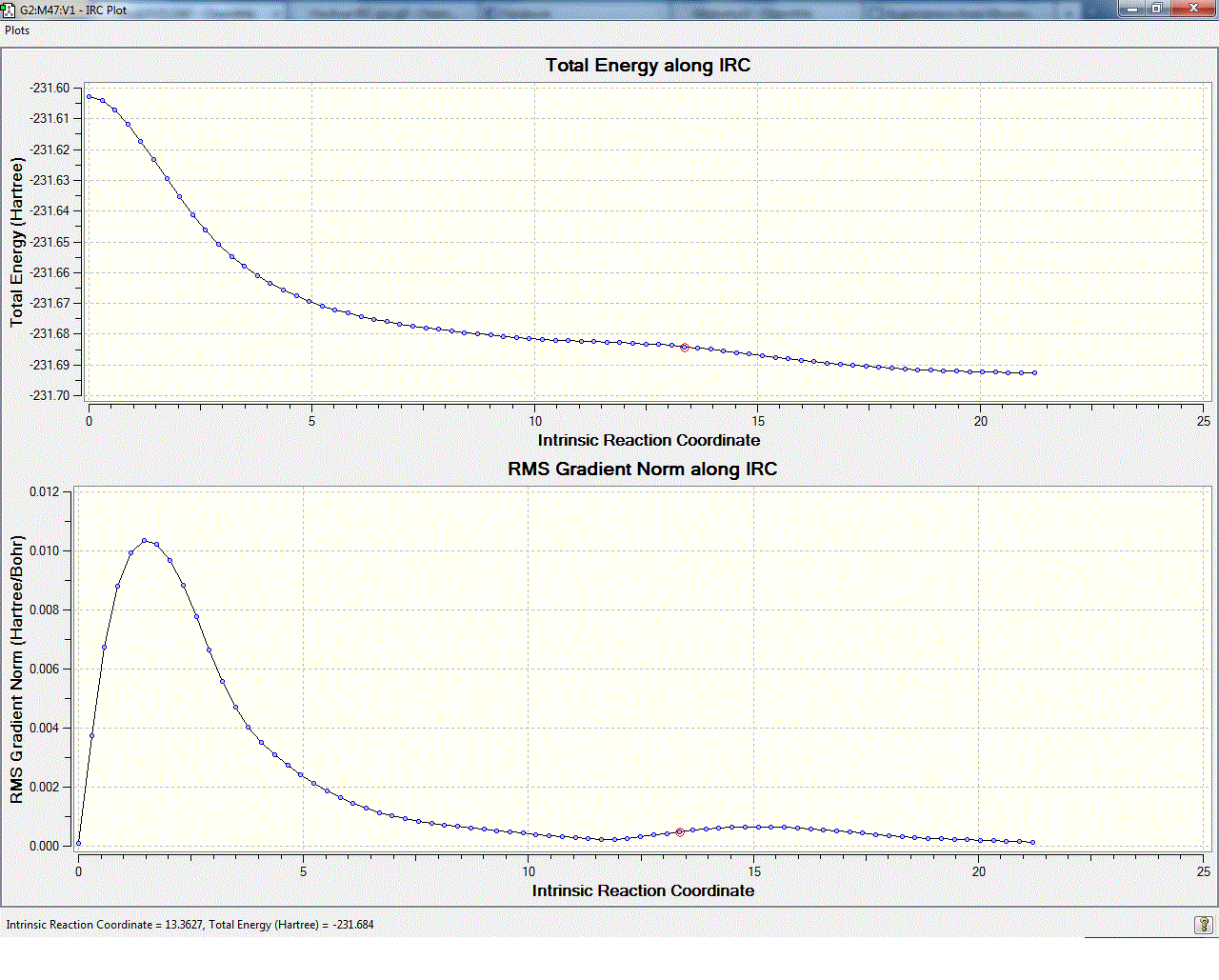The height and width of the screenshot is (980, 1219).
Task: Click the 0.006 tick label
Action: [44, 669]
